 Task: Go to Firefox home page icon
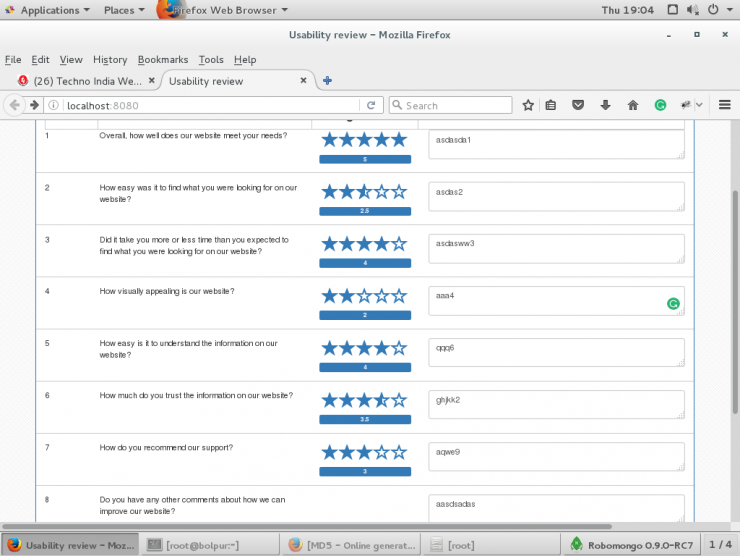point(633,105)
